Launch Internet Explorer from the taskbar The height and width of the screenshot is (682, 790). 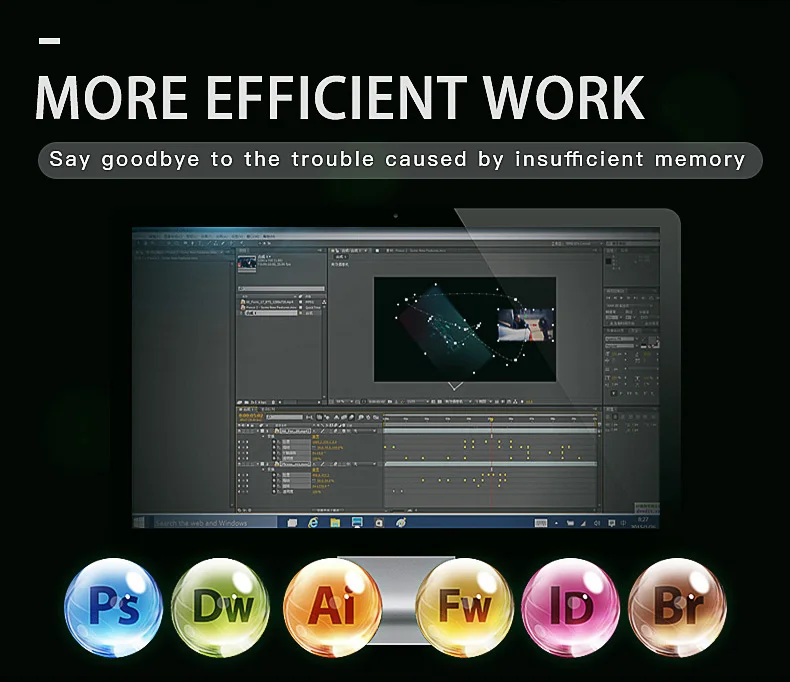point(313,523)
